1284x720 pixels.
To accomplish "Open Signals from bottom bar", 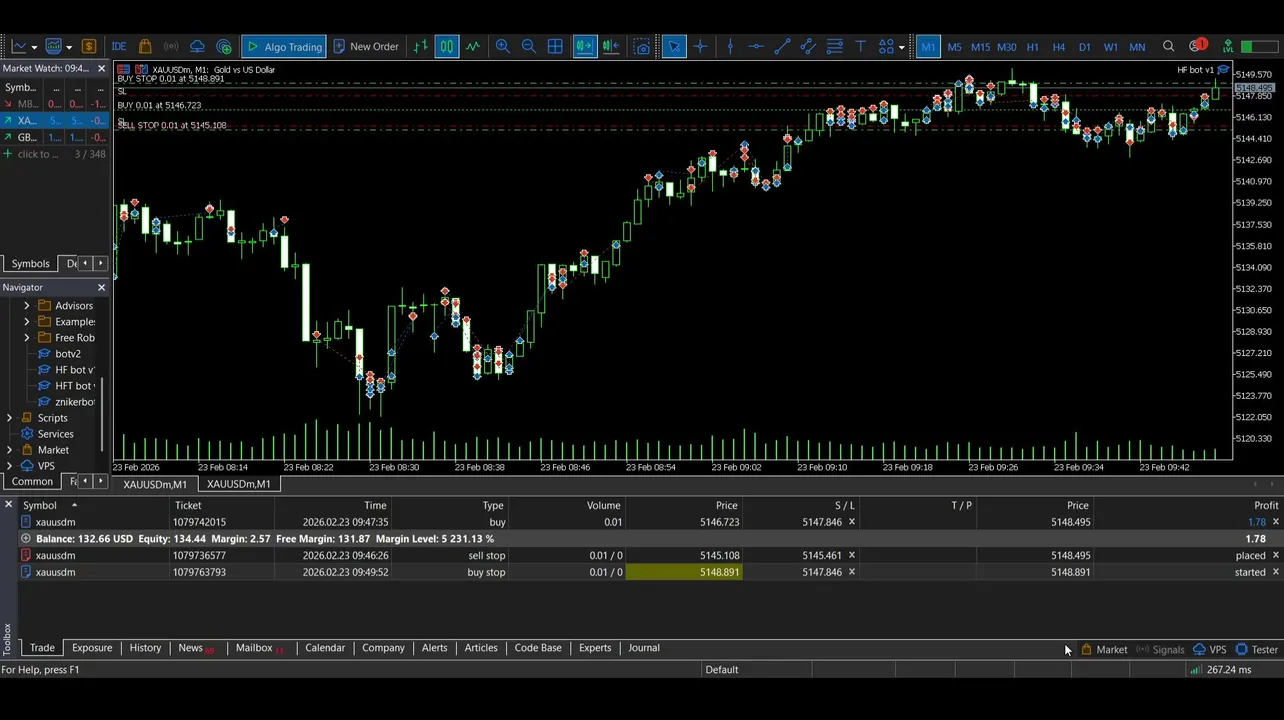I will tap(1160, 649).
